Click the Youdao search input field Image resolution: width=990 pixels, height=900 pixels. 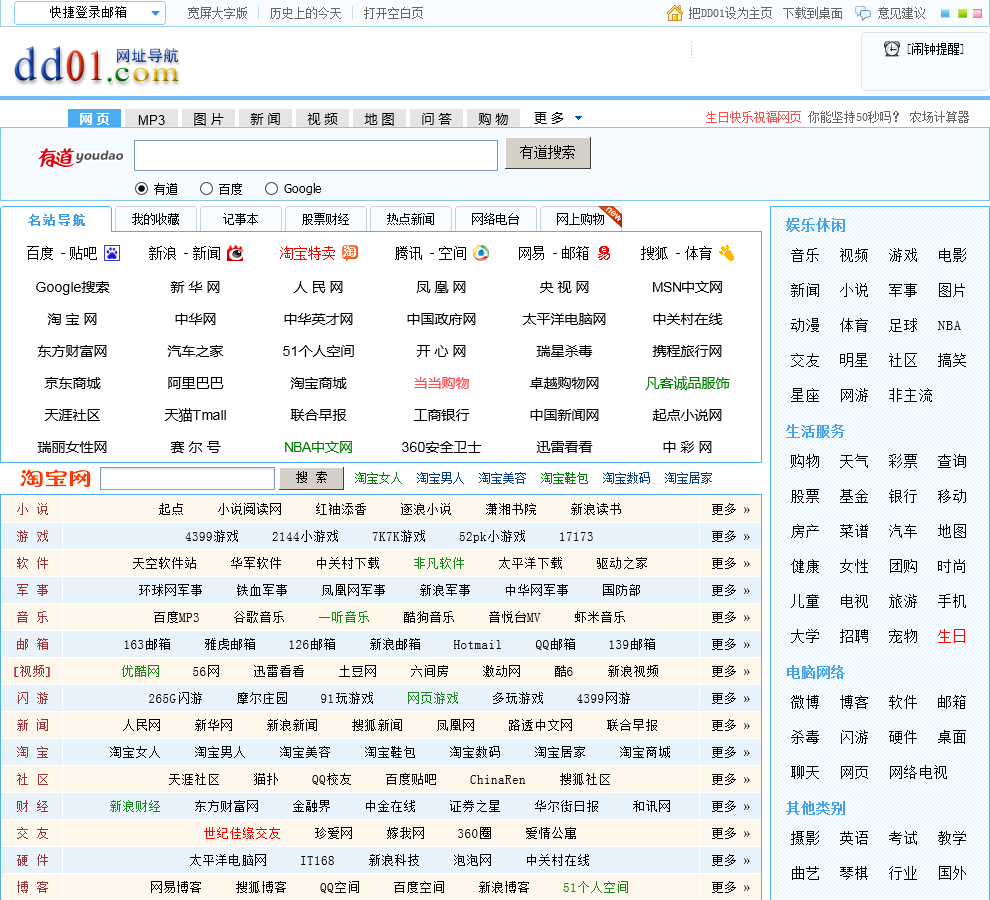pos(315,155)
